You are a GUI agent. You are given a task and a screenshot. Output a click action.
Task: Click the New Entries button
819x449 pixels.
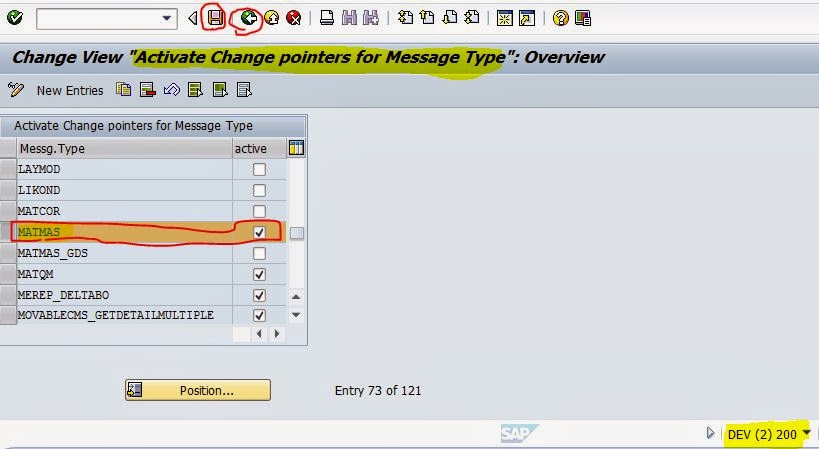(x=70, y=90)
